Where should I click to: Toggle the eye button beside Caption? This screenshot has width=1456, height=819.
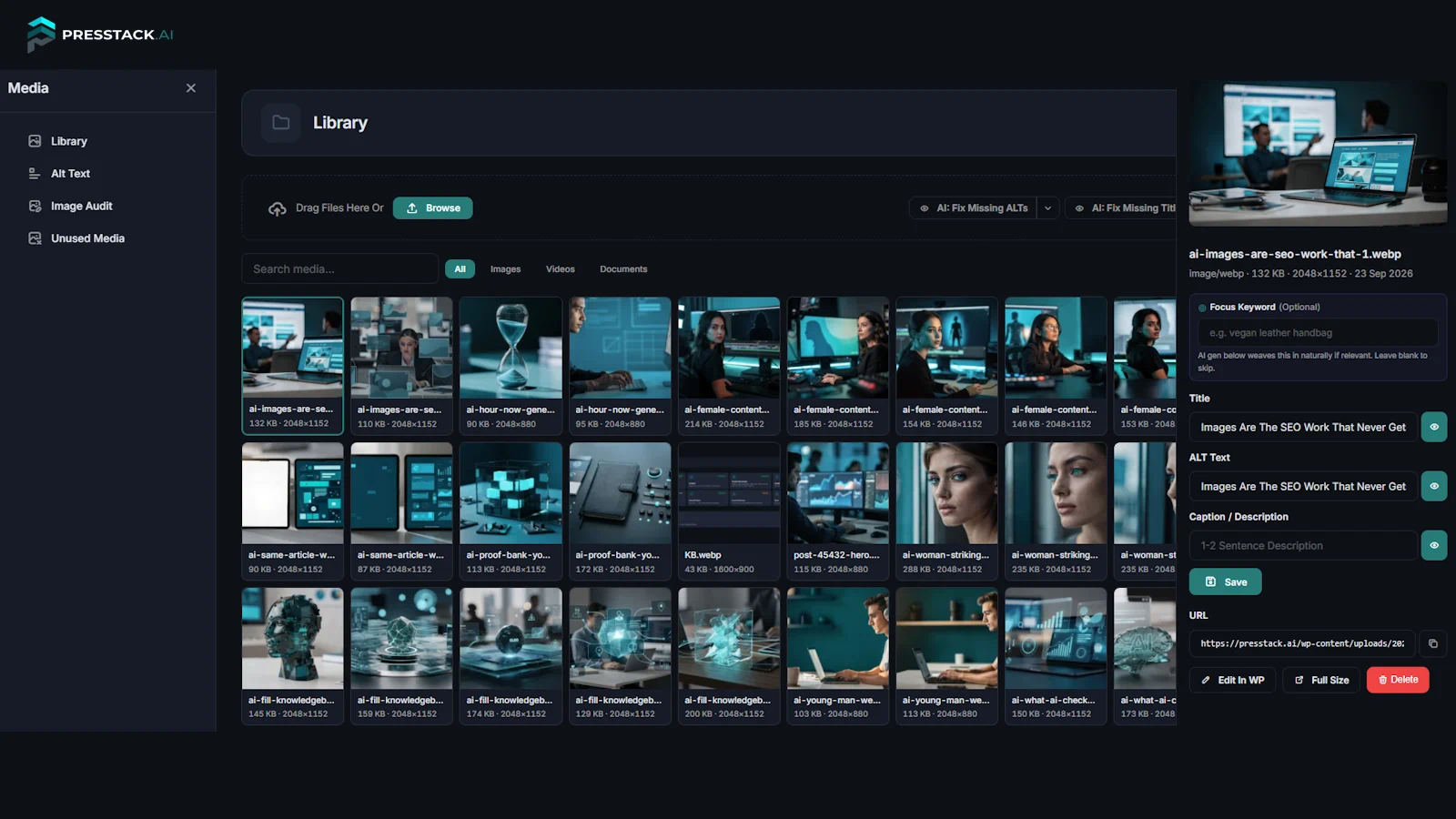coord(1434,546)
